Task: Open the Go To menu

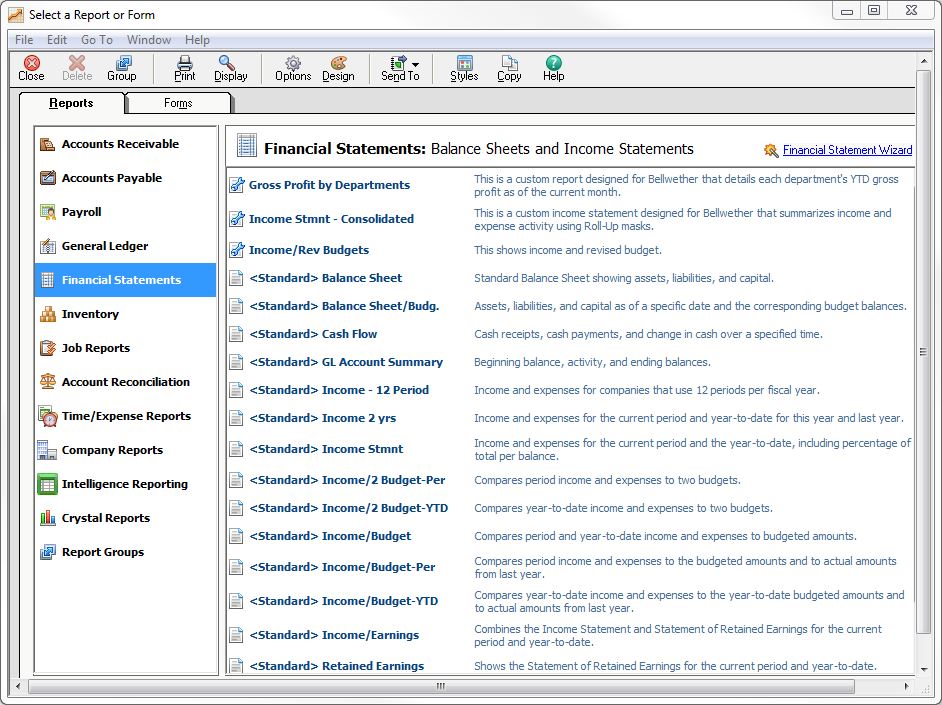Action: [x=97, y=40]
